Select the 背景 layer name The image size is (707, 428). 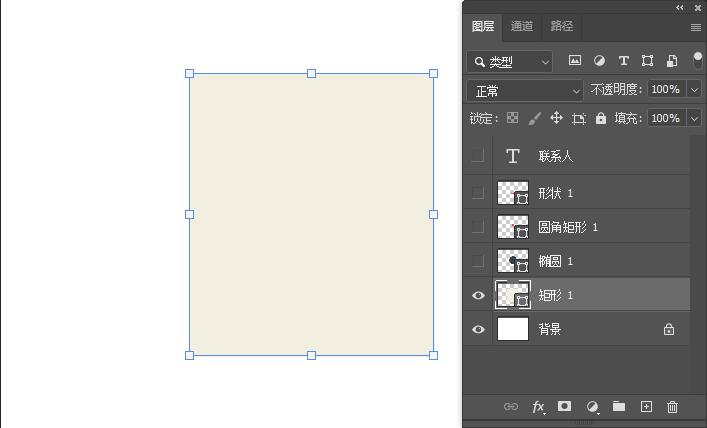click(550, 329)
